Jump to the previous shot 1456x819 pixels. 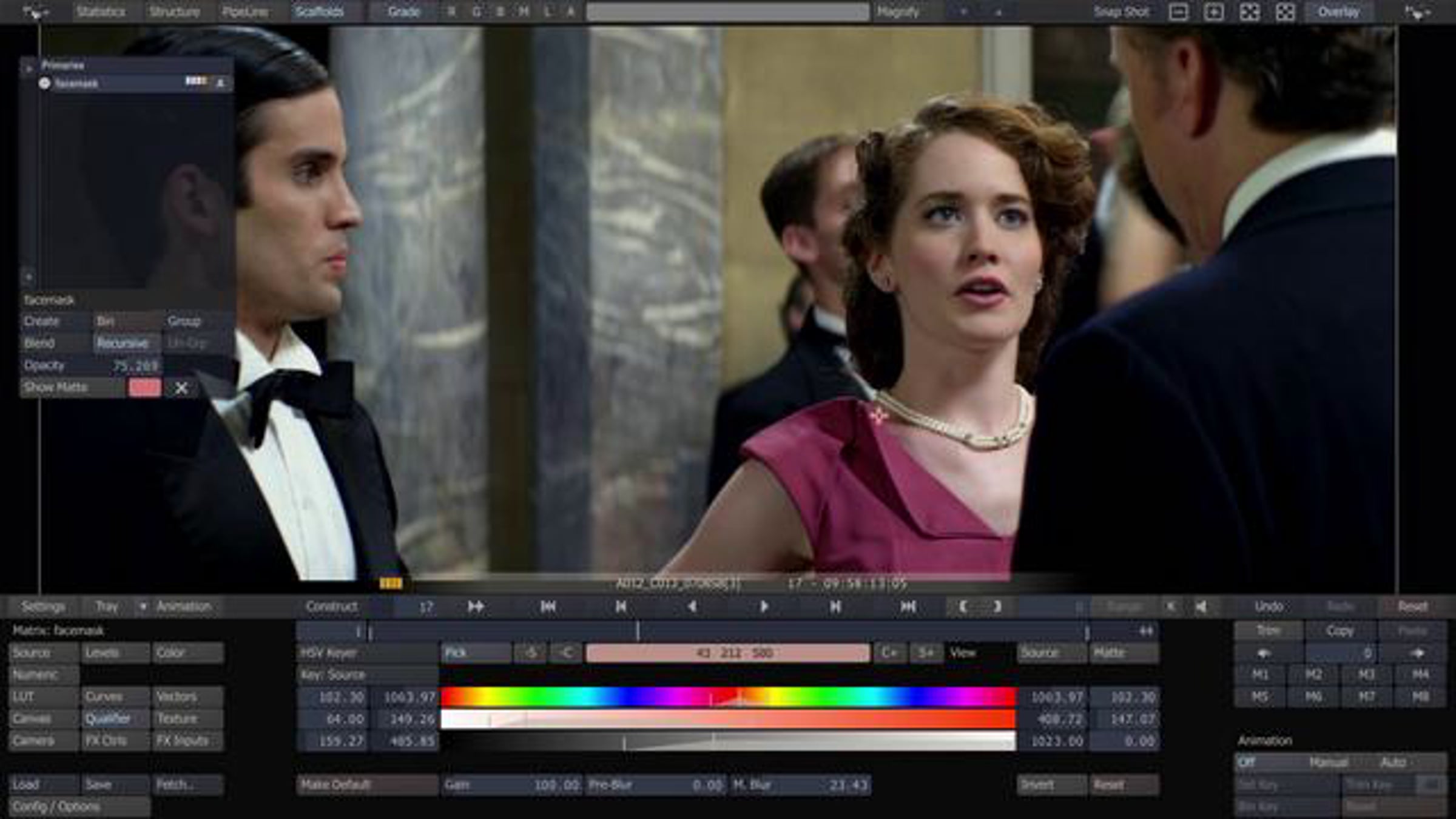[x=548, y=607]
